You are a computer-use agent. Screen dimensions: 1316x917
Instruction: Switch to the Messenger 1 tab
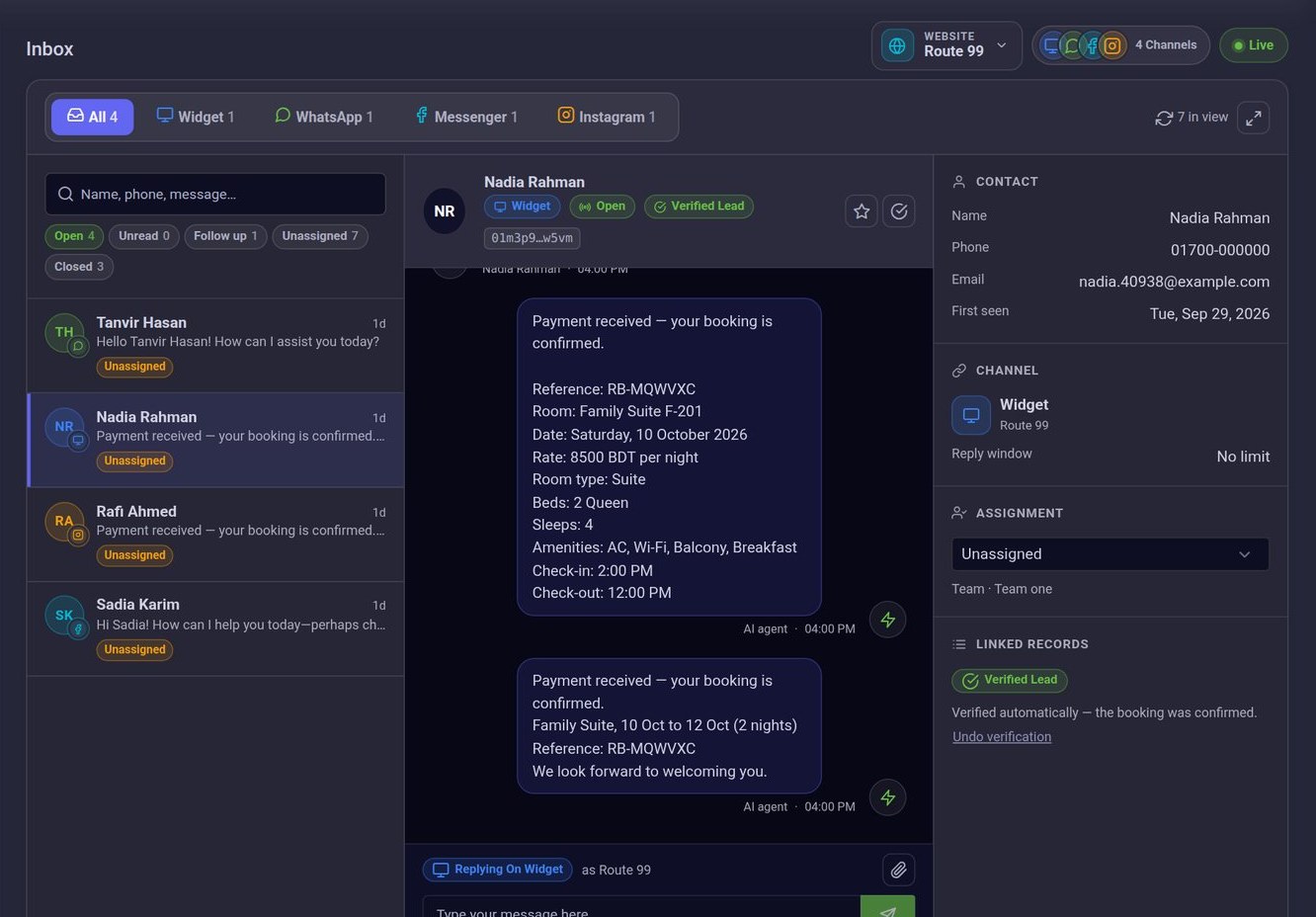466,117
